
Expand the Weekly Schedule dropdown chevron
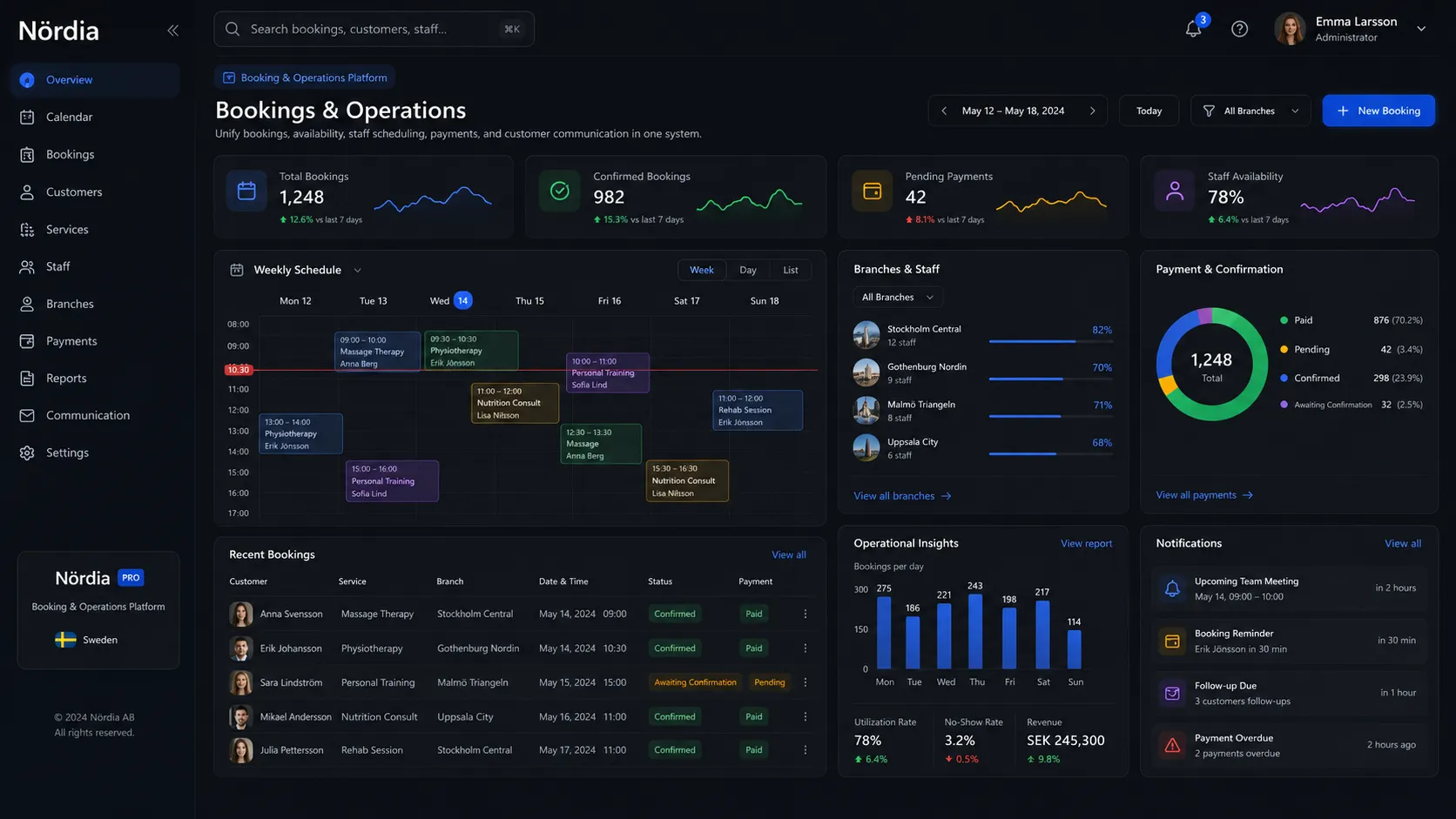(357, 270)
